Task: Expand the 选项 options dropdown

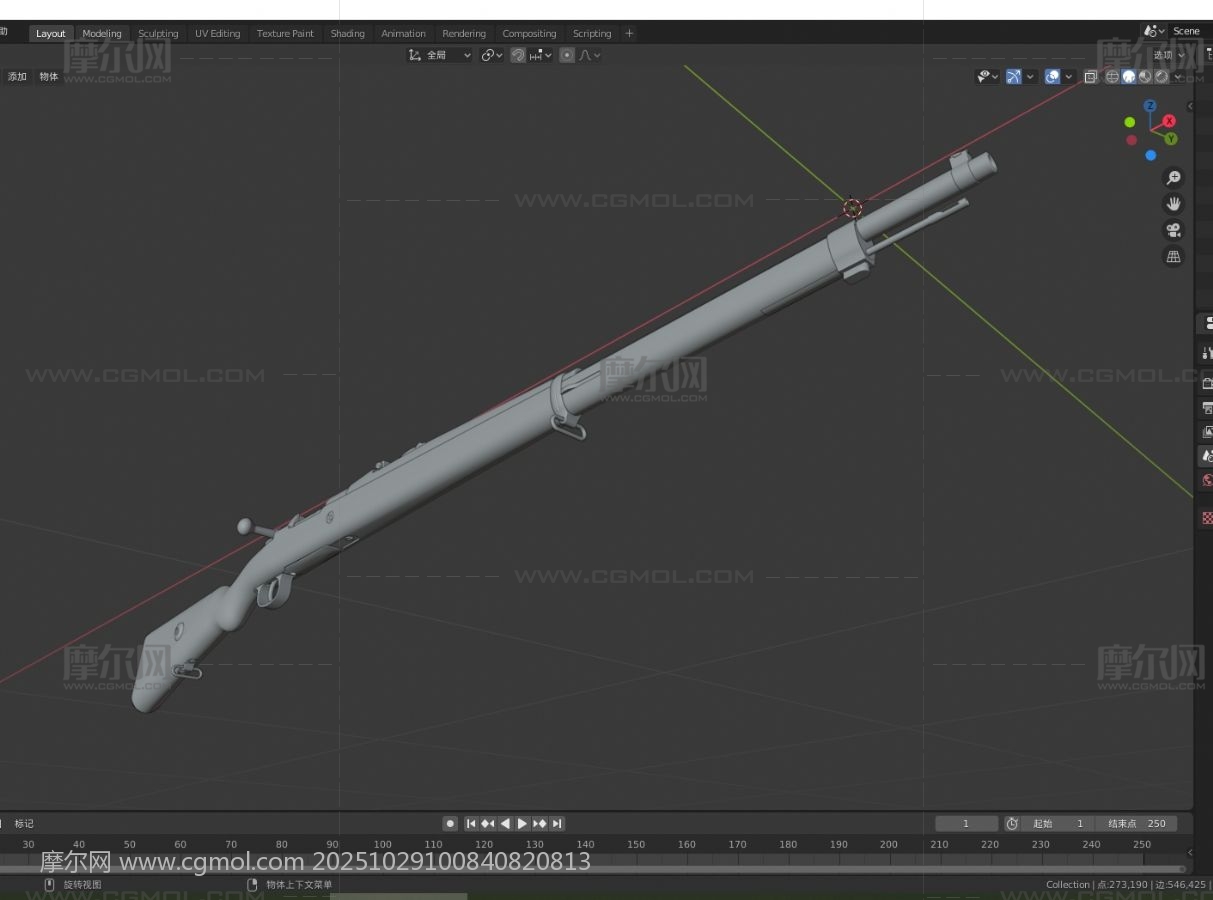Action: (1167, 56)
